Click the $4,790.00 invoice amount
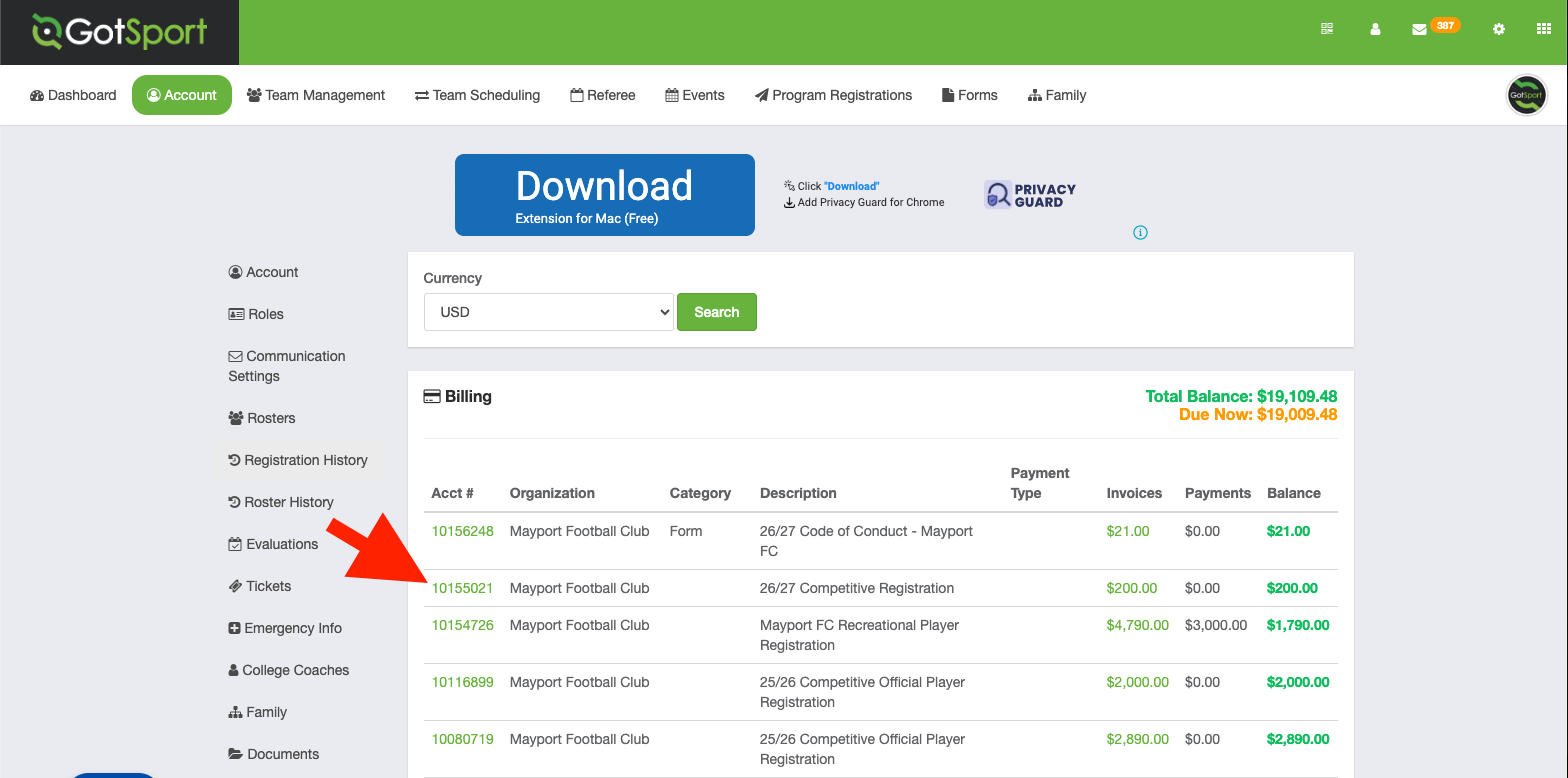Screen dimensions: 1568x778 click(1138, 625)
